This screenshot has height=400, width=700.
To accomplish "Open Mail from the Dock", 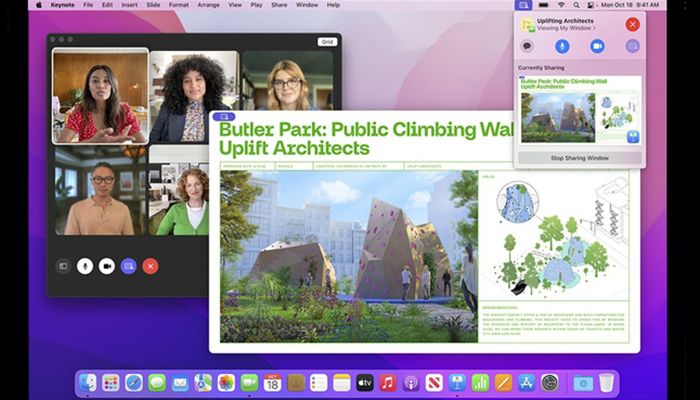I will [x=180, y=383].
